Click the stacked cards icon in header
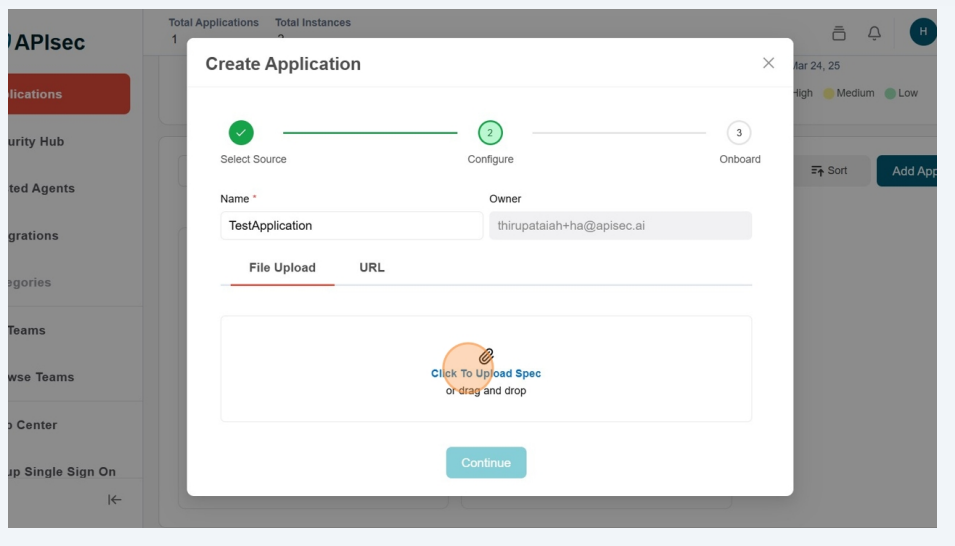Screen dimensions: 955x546 click(839, 33)
